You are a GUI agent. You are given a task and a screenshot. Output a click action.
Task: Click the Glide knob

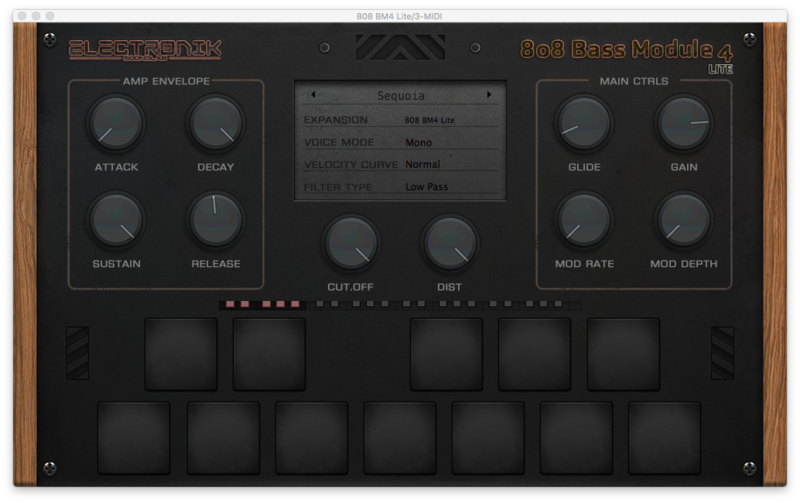point(584,123)
